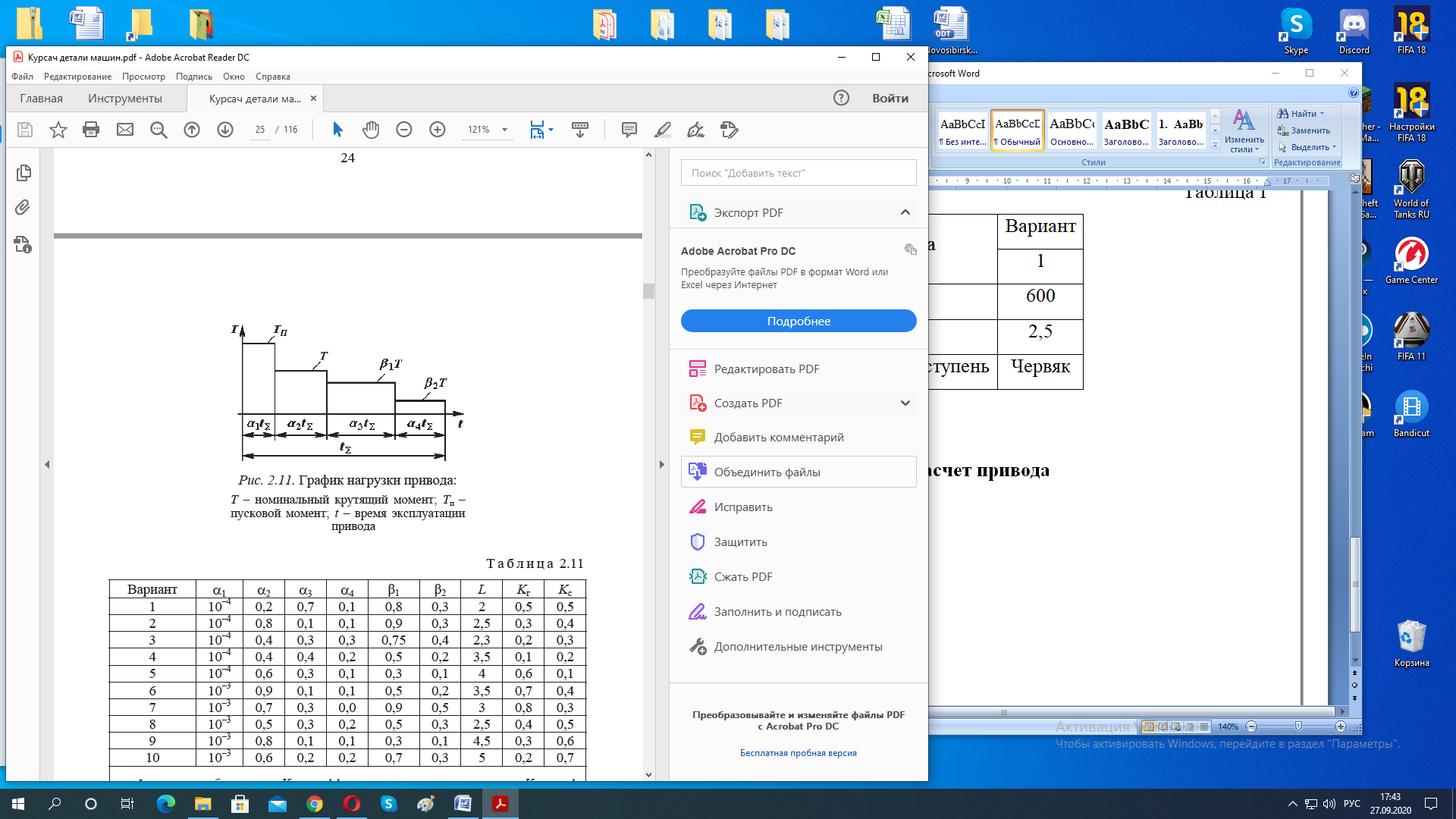Click the Zoom in plus icon
1456x819 pixels.
[438, 130]
